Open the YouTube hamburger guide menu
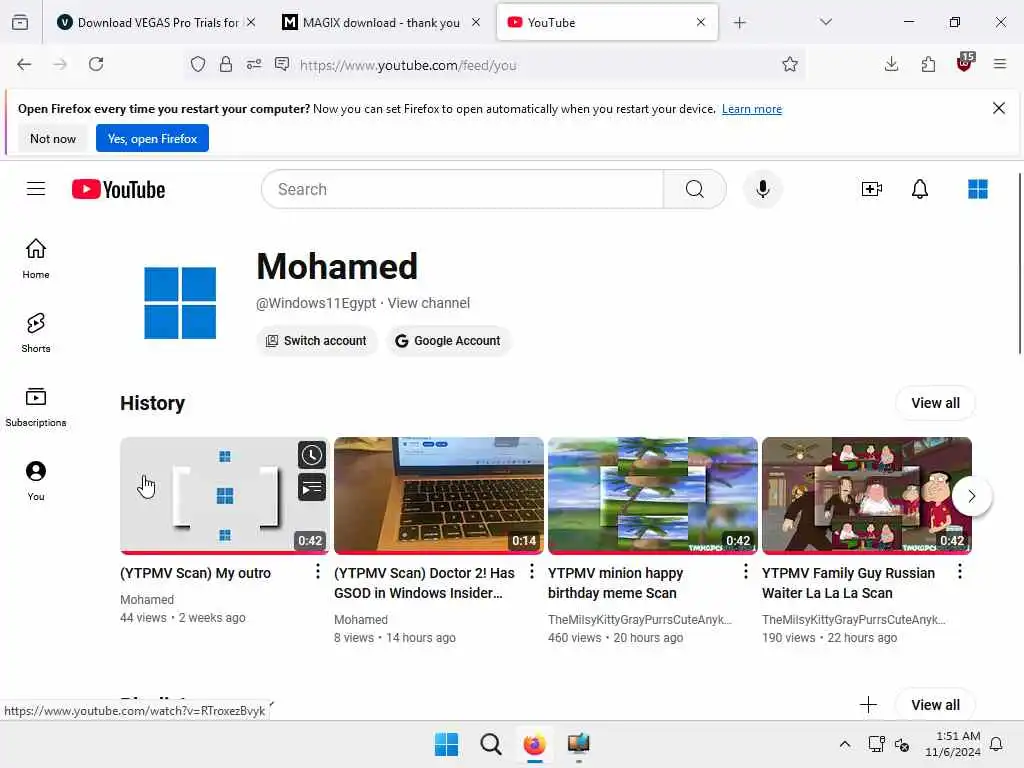The width and height of the screenshot is (1024, 768). tap(36, 189)
